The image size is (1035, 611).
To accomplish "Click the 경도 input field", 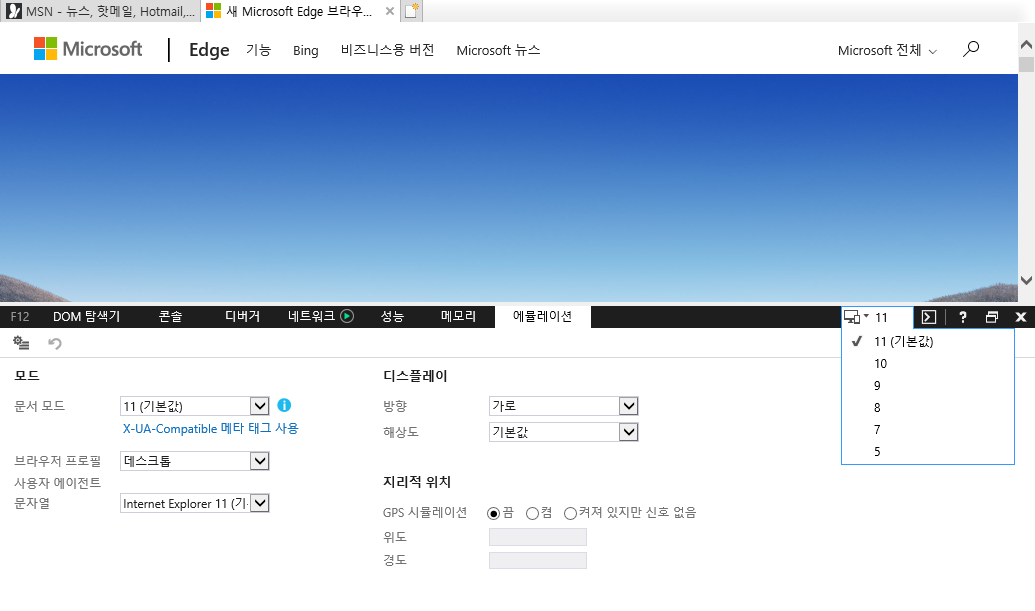I will tap(538, 560).
